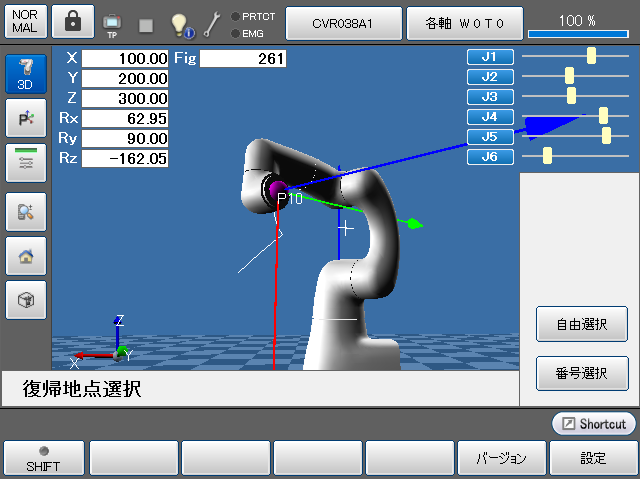Toggle the SHIFT key
The height and width of the screenshot is (479, 640).
[43, 458]
